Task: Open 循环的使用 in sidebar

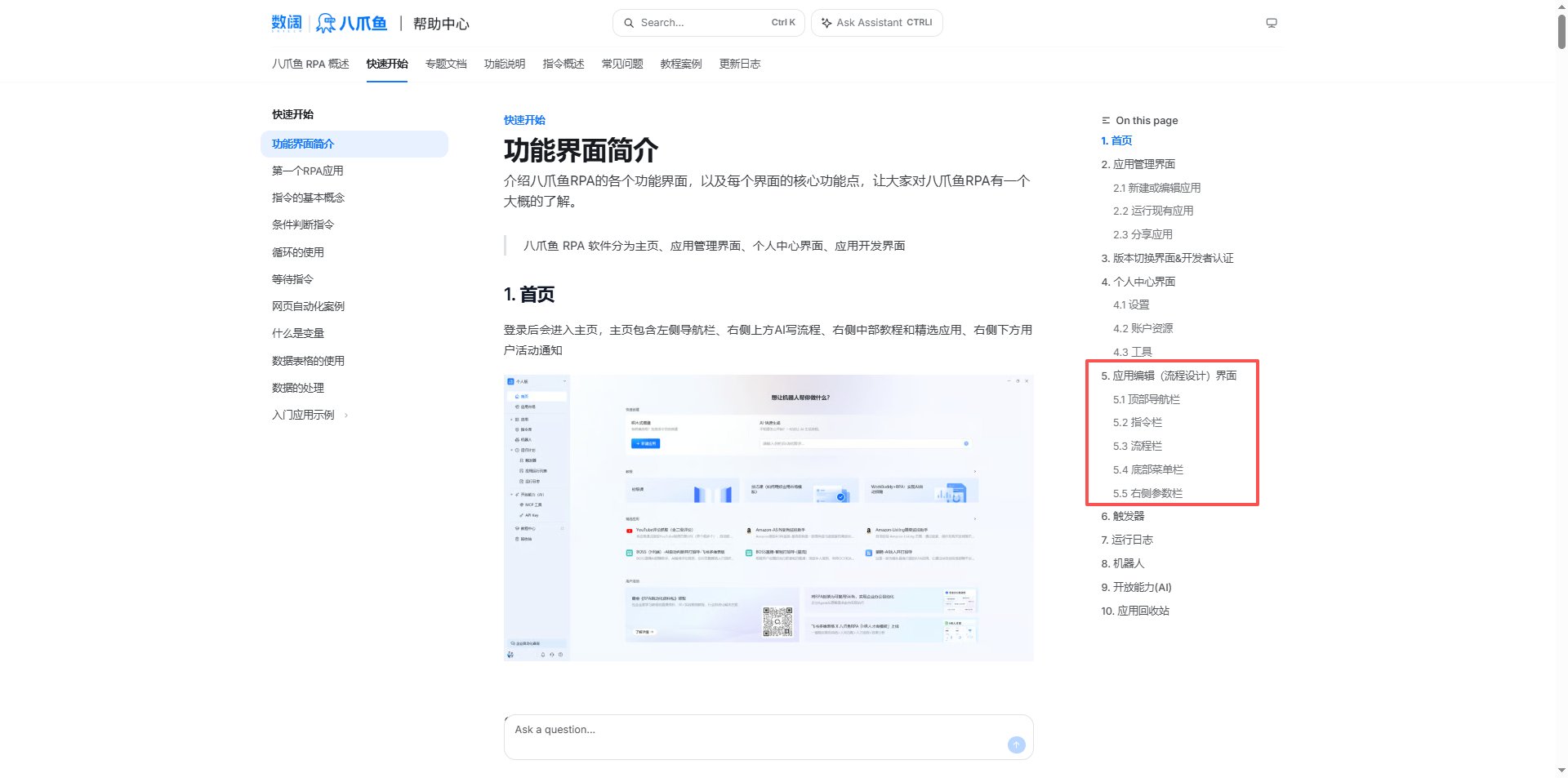Action: coord(298,252)
